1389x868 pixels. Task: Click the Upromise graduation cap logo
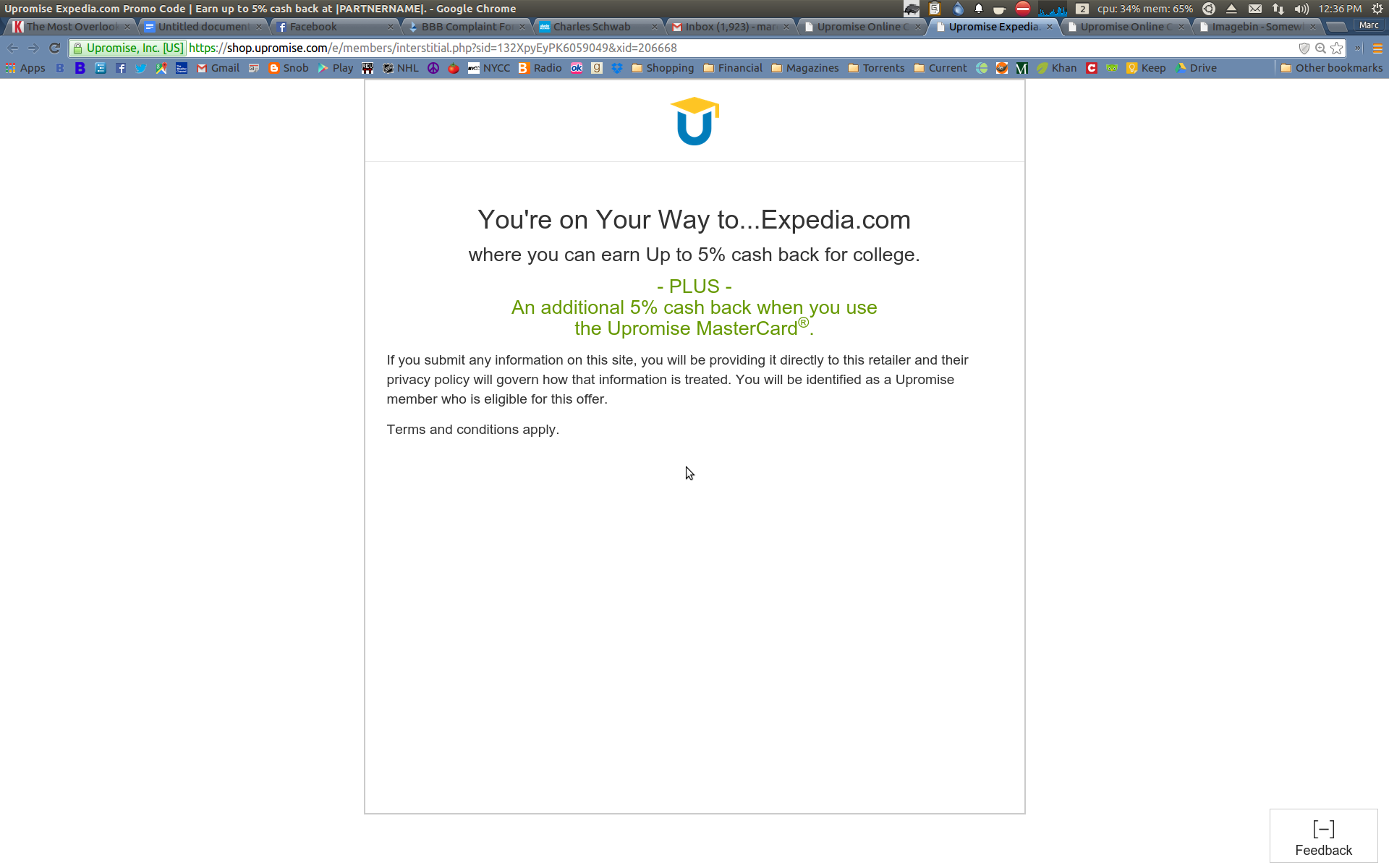point(694,121)
